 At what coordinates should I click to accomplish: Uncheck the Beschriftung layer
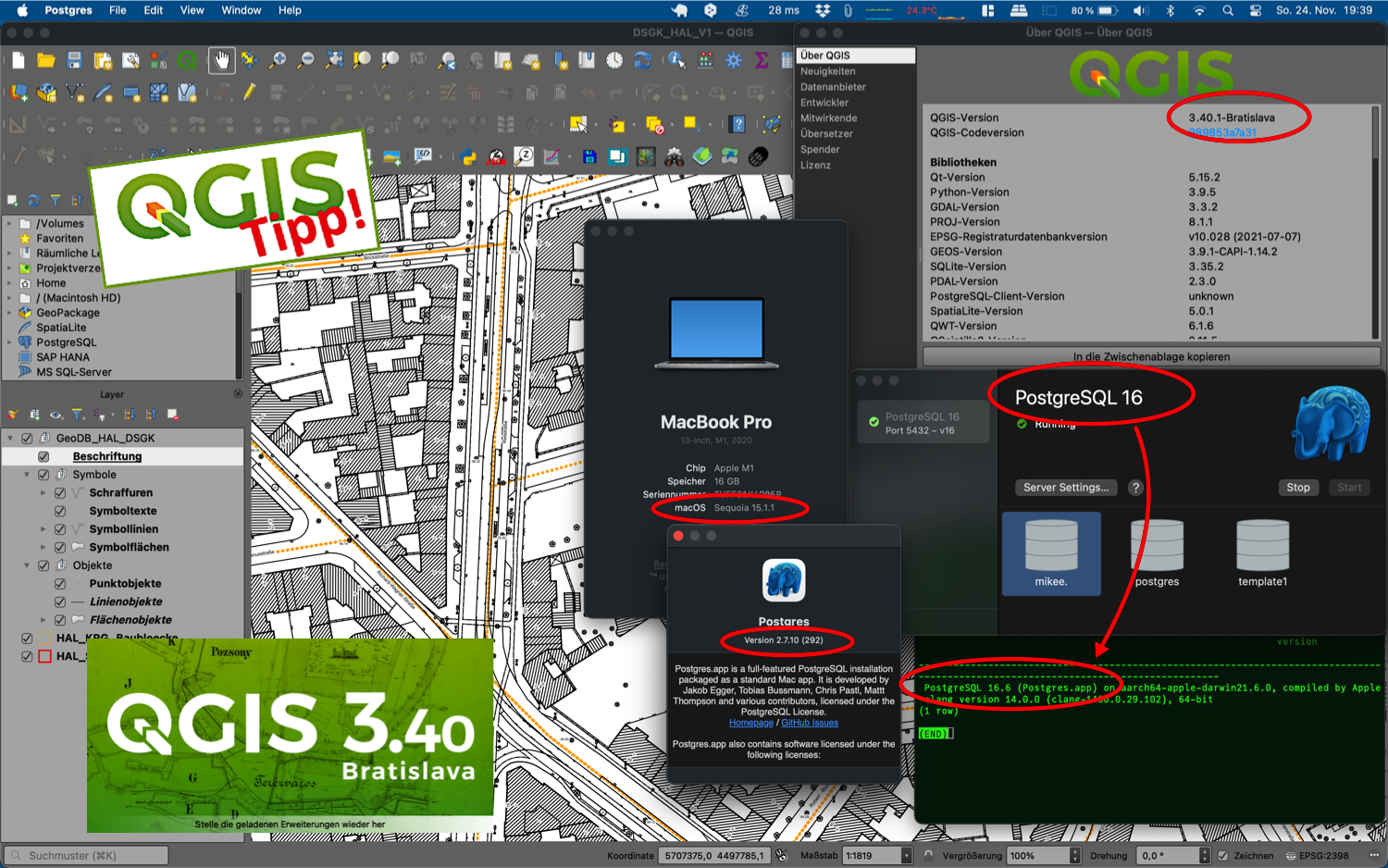click(43, 456)
